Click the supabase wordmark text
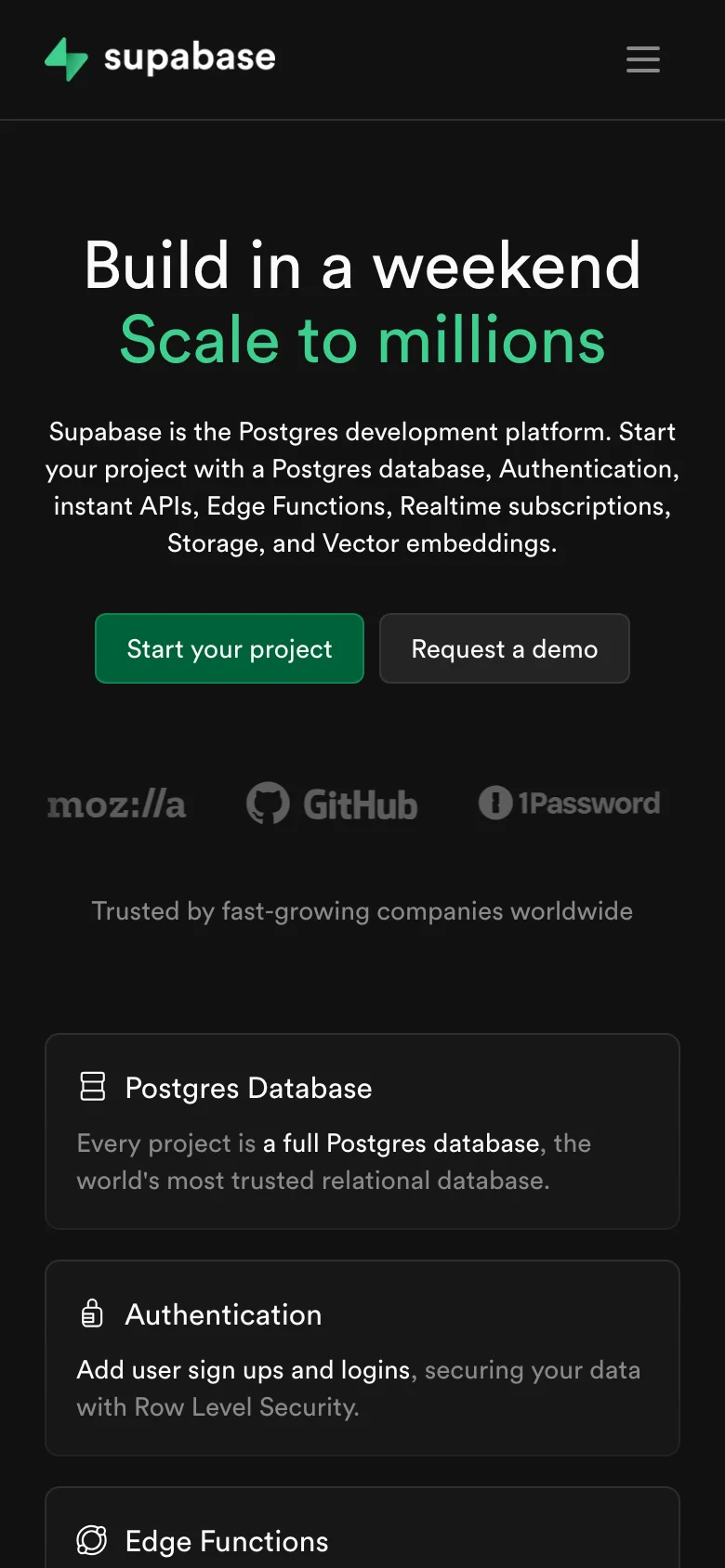Image resolution: width=725 pixels, height=1568 pixels. pos(190,58)
